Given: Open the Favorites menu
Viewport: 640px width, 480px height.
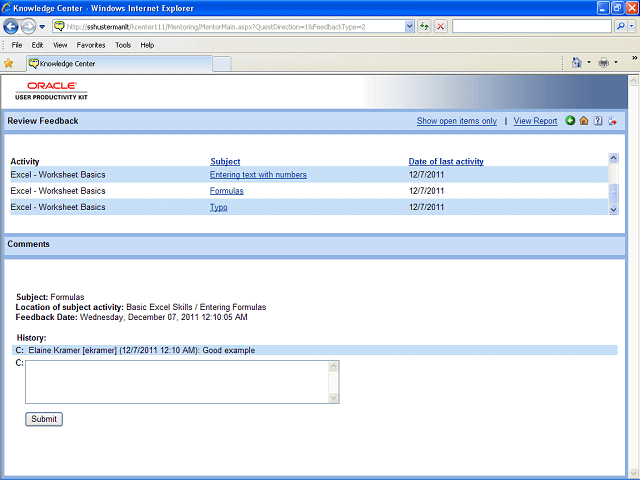Looking at the screenshot, I should [x=91, y=45].
